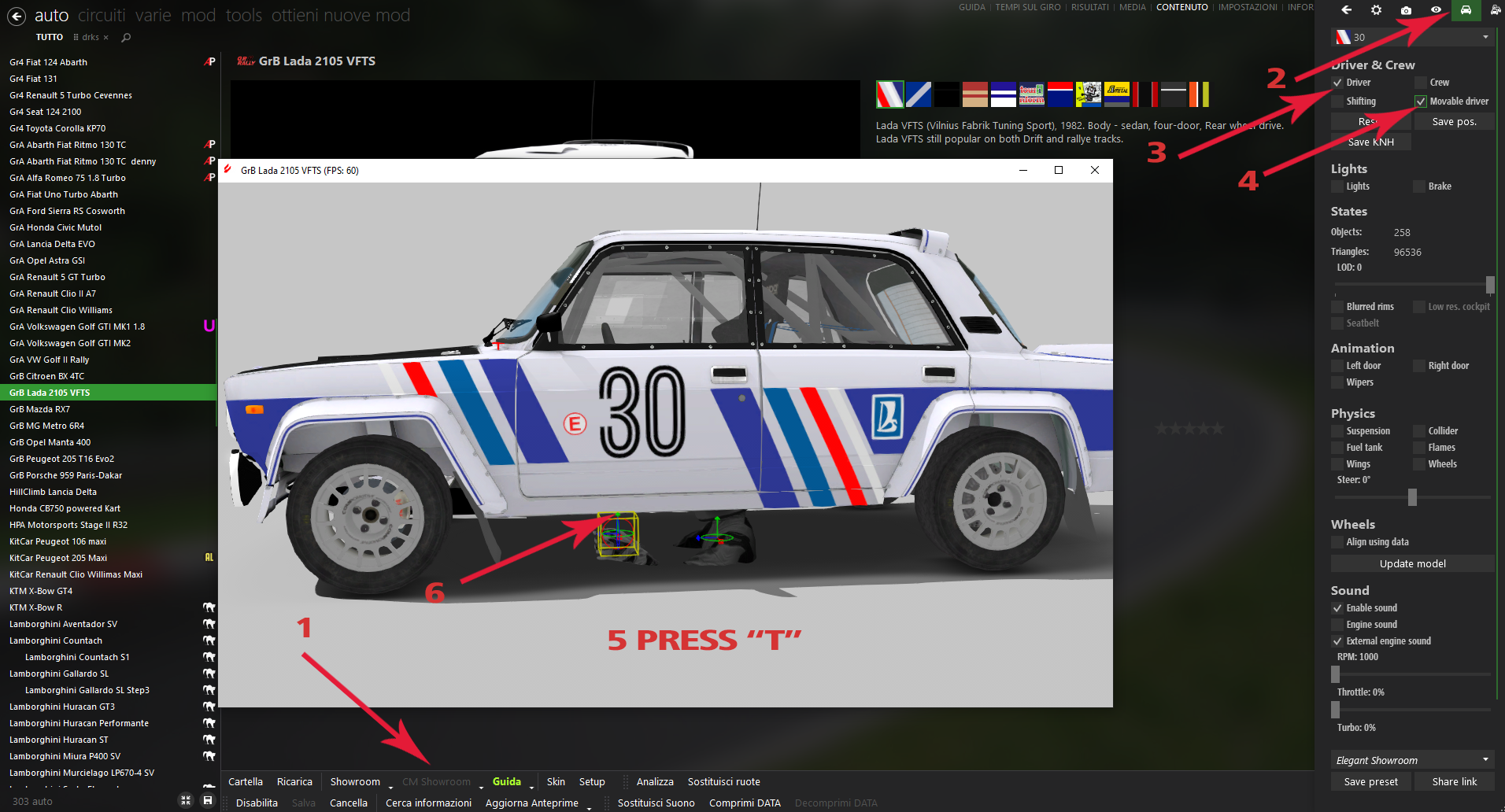Toggle the Driver checkbox

[1337, 83]
